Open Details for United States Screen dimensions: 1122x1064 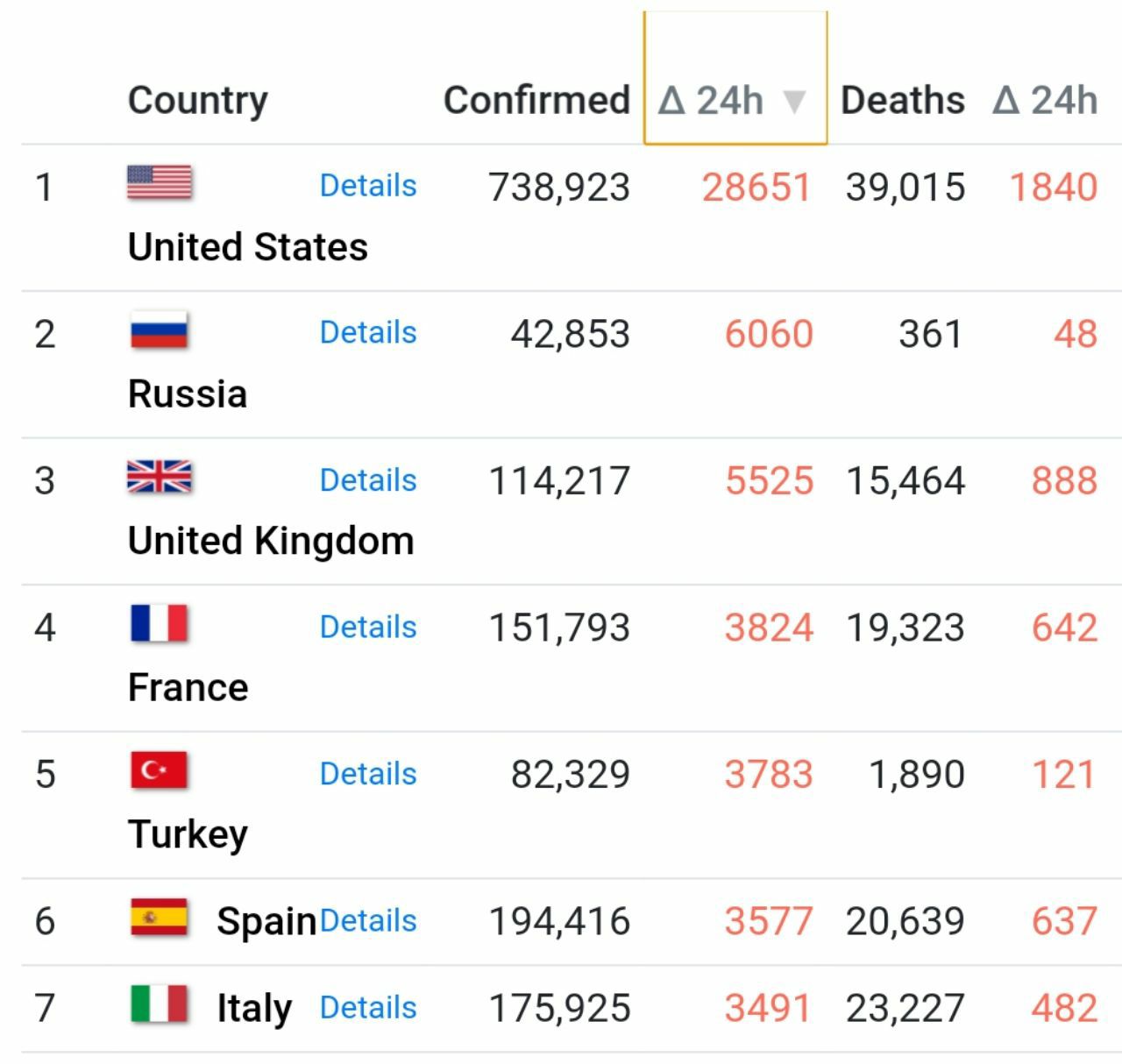click(x=368, y=186)
